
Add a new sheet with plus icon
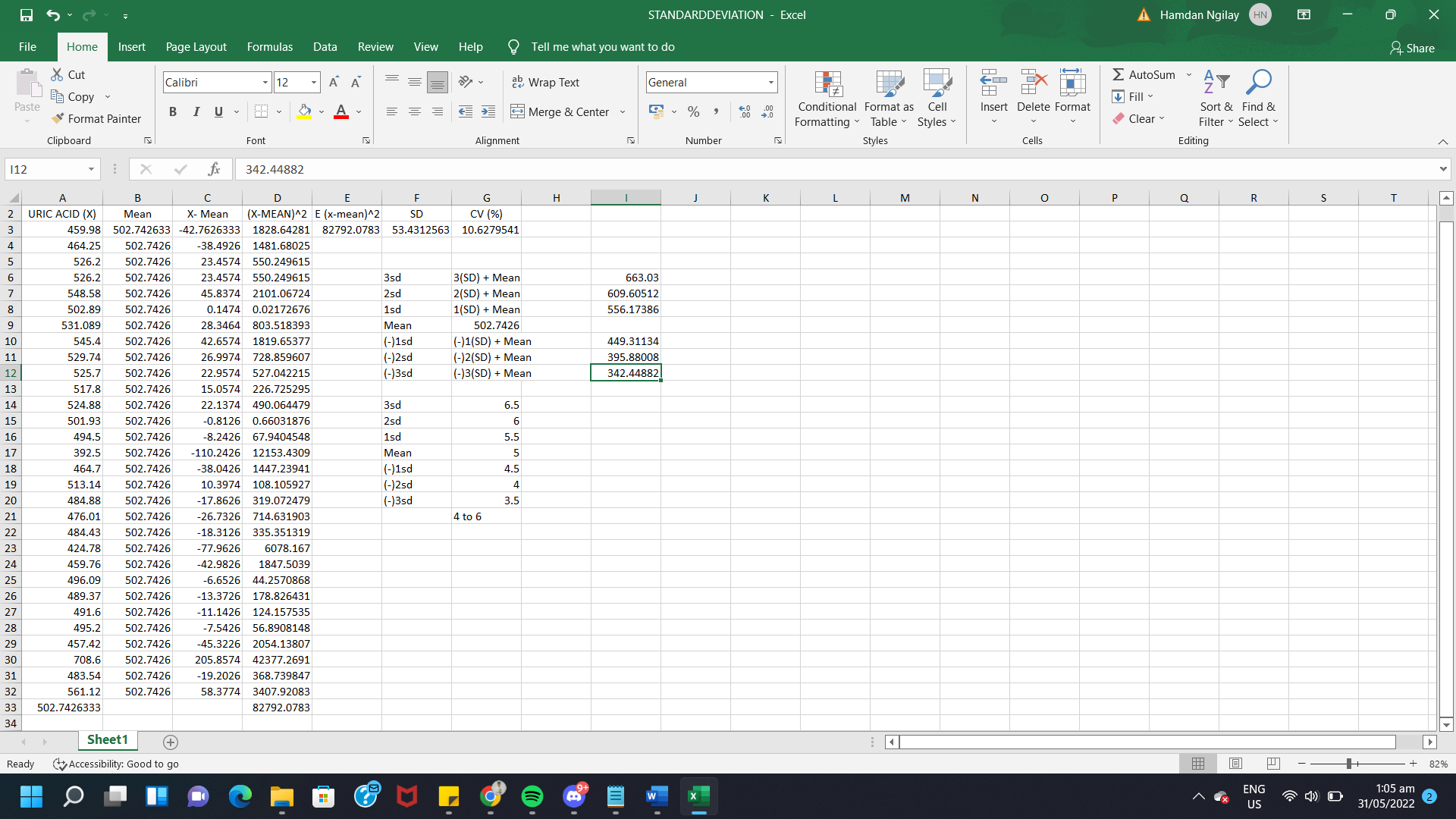[x=171, y=742]
